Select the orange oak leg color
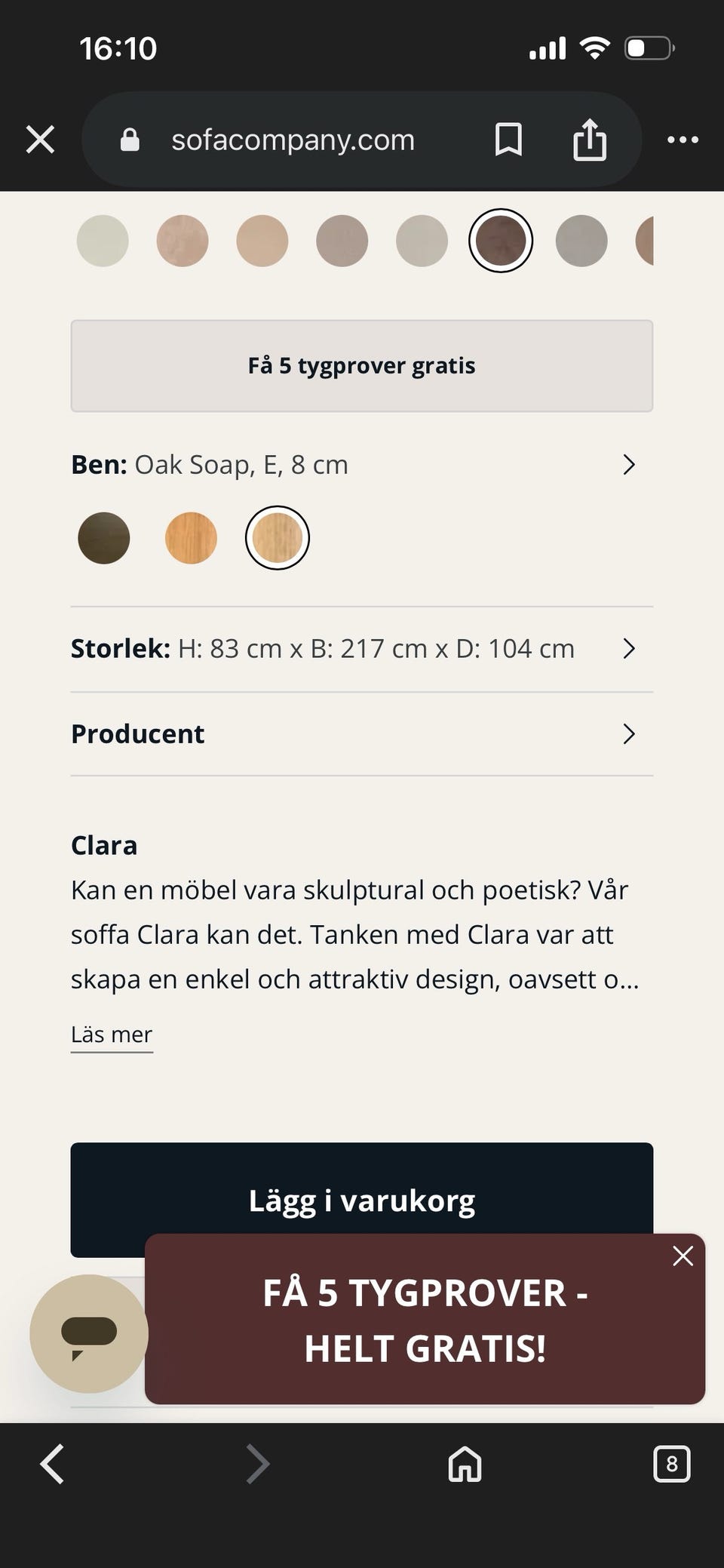This screenshot has width=724, height=1568. pos(191,538)
